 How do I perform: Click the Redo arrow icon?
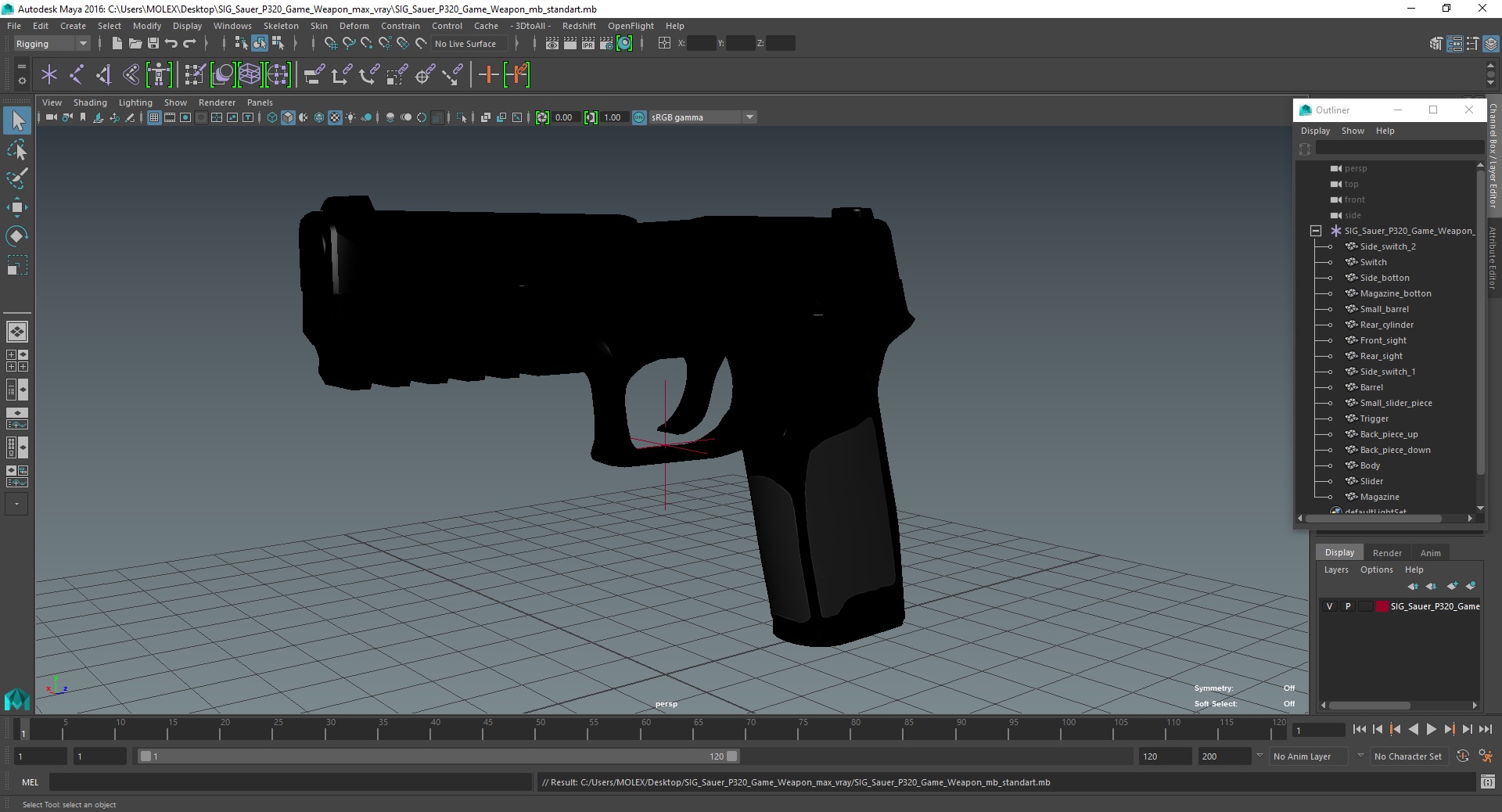(189, 44)
